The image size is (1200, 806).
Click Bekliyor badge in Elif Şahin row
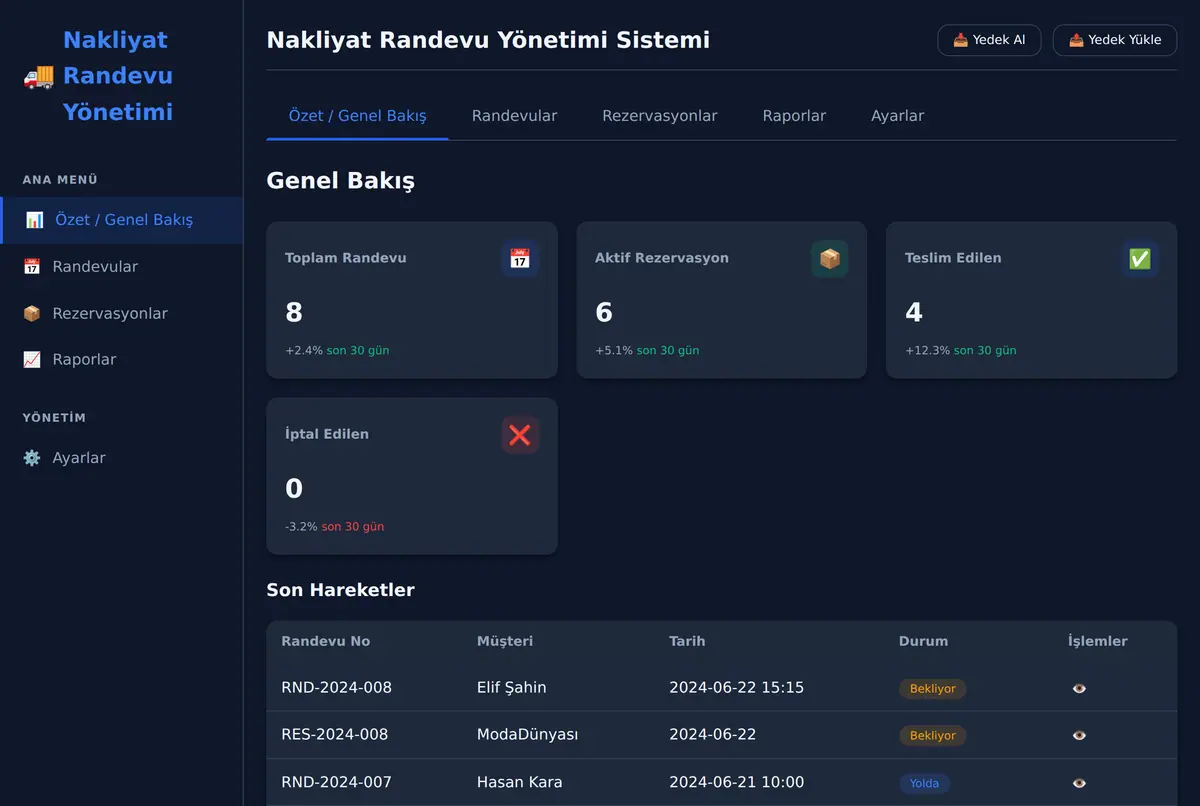tap(932, 689)
